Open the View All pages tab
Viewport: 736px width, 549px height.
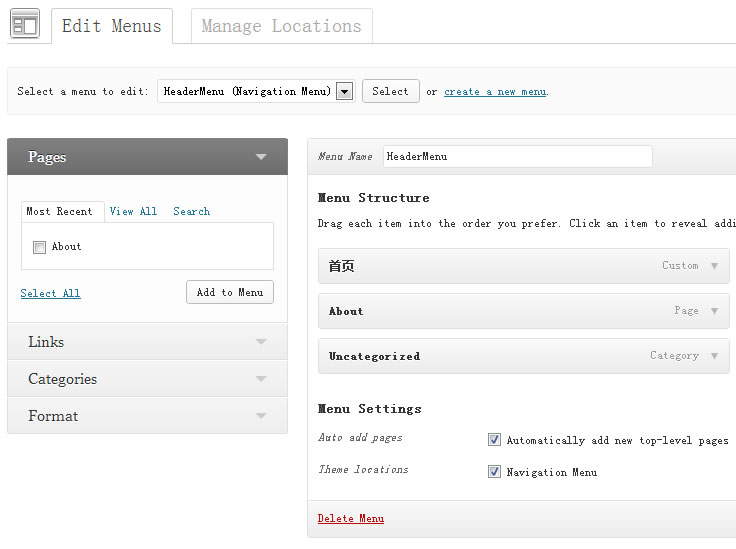point(133,211)
